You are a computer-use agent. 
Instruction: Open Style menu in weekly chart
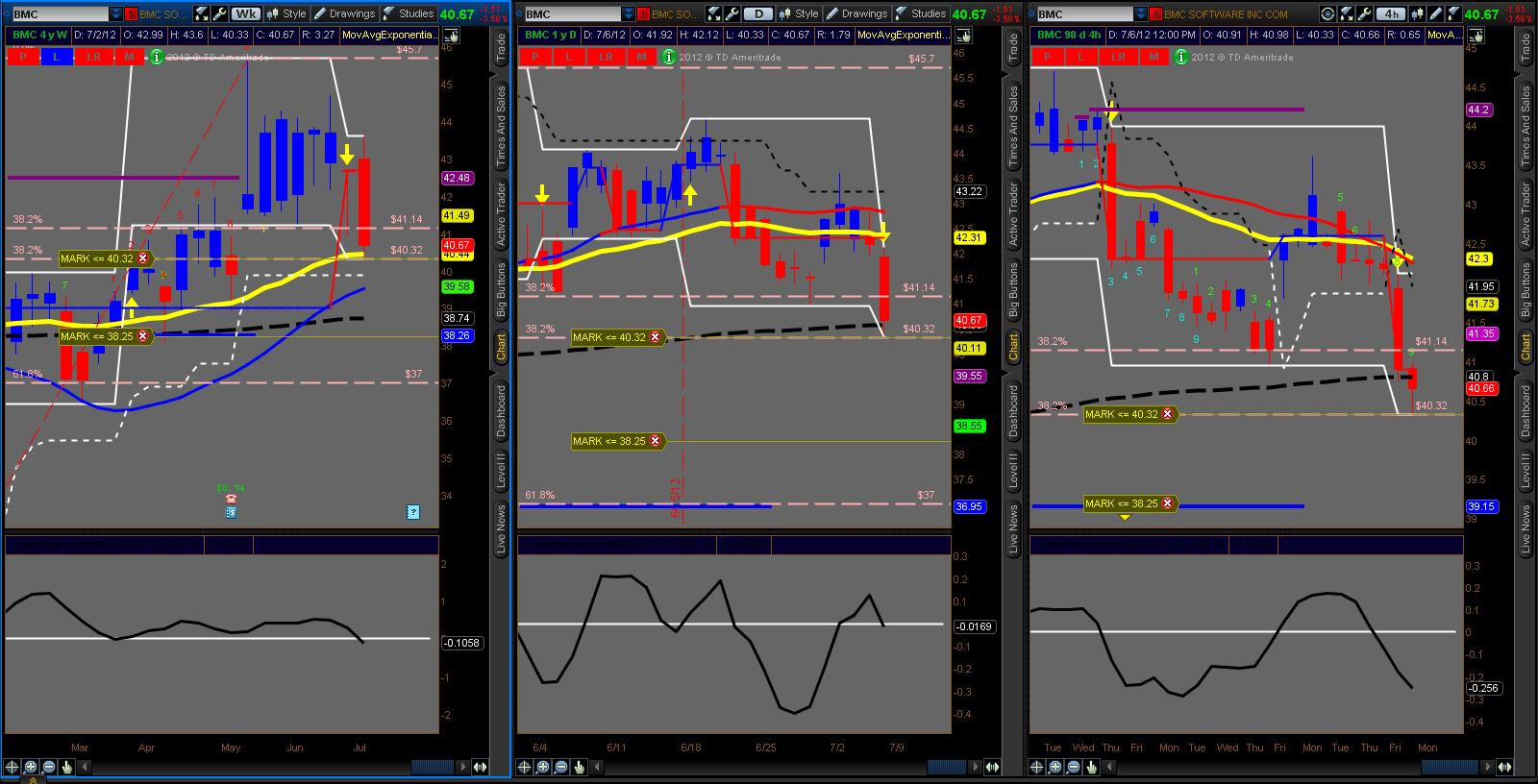click(x=285, y=13)
